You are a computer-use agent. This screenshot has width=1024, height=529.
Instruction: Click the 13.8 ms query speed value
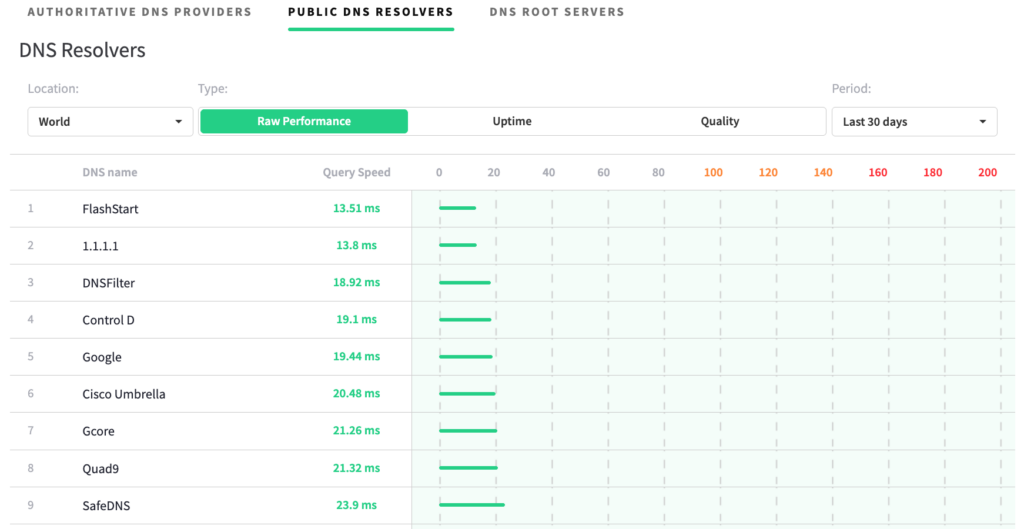coord(357,246)
